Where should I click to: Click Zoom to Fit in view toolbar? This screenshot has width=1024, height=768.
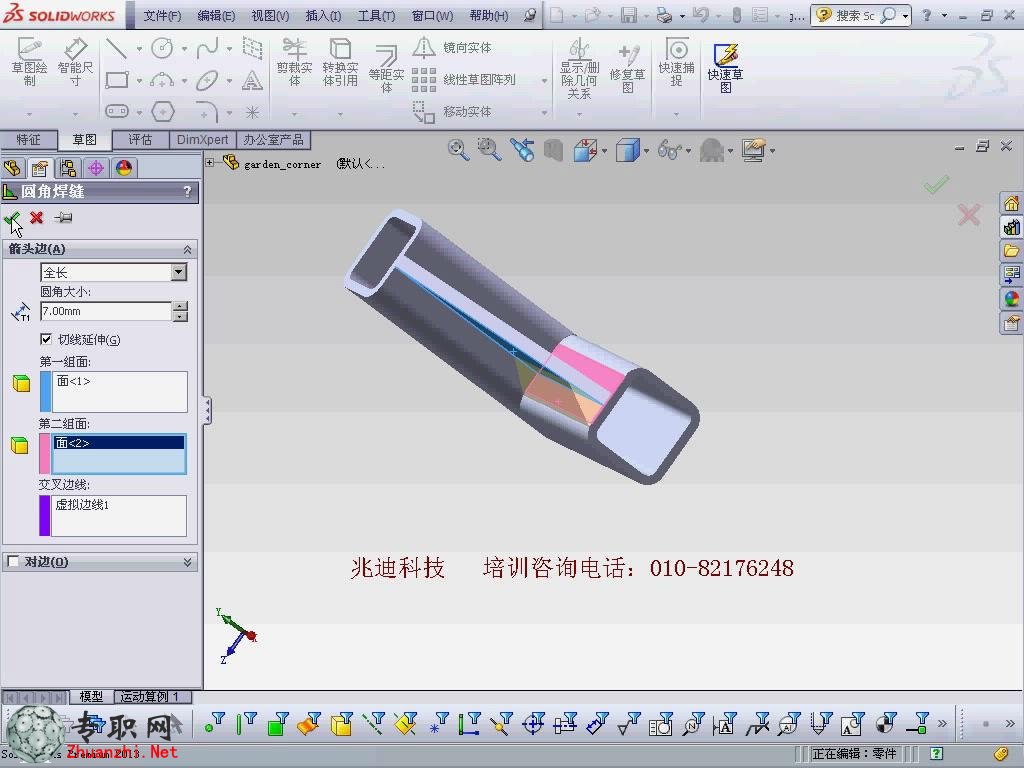pos(458,150)
